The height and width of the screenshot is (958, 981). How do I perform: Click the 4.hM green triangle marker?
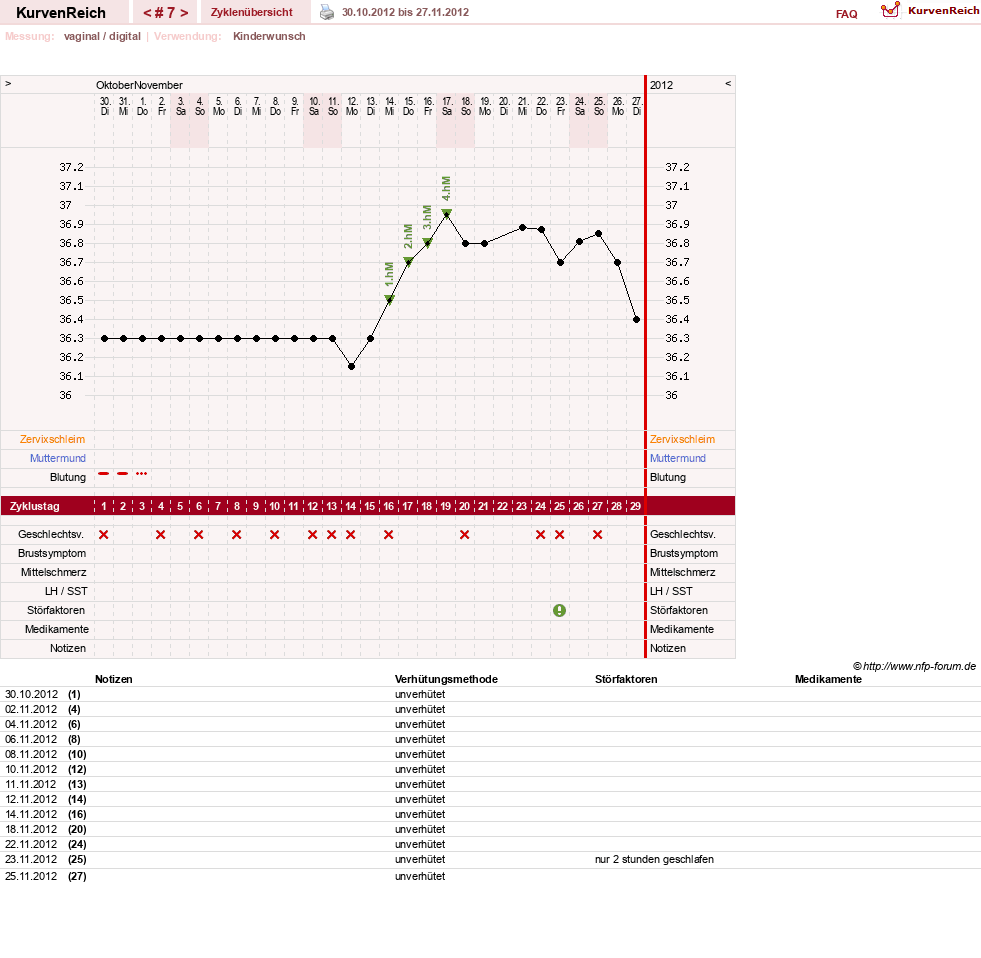446,213
